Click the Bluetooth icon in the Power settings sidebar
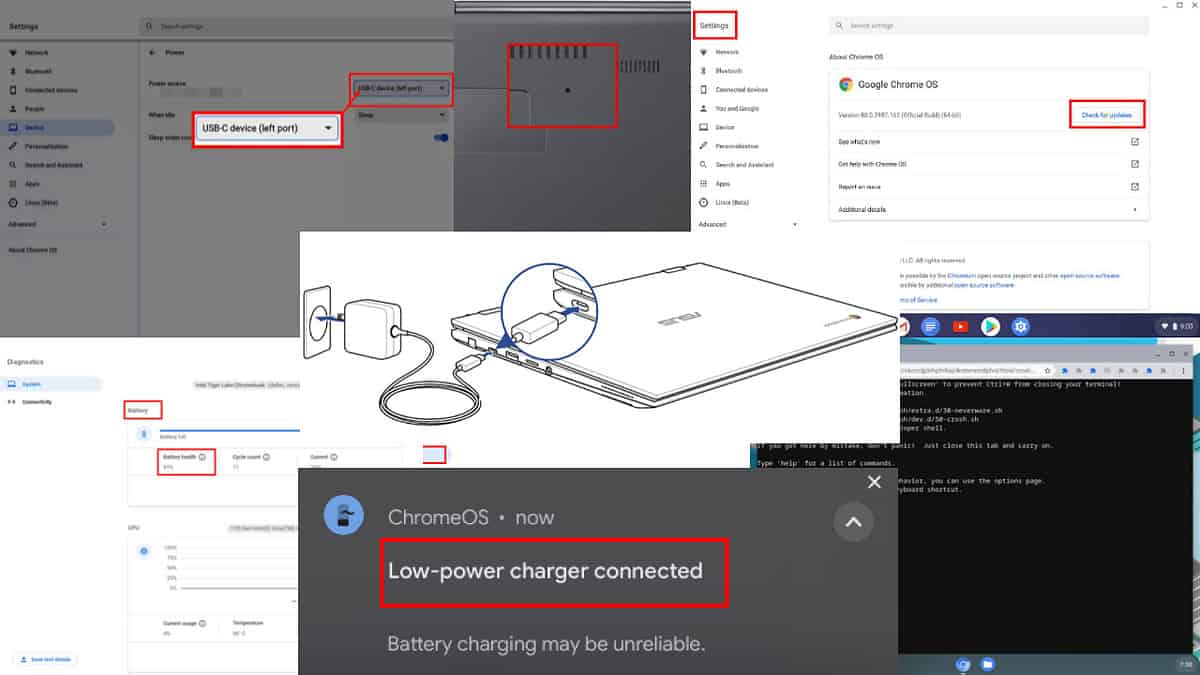Screen dimensions: 1200x675 tap(13, 71)
